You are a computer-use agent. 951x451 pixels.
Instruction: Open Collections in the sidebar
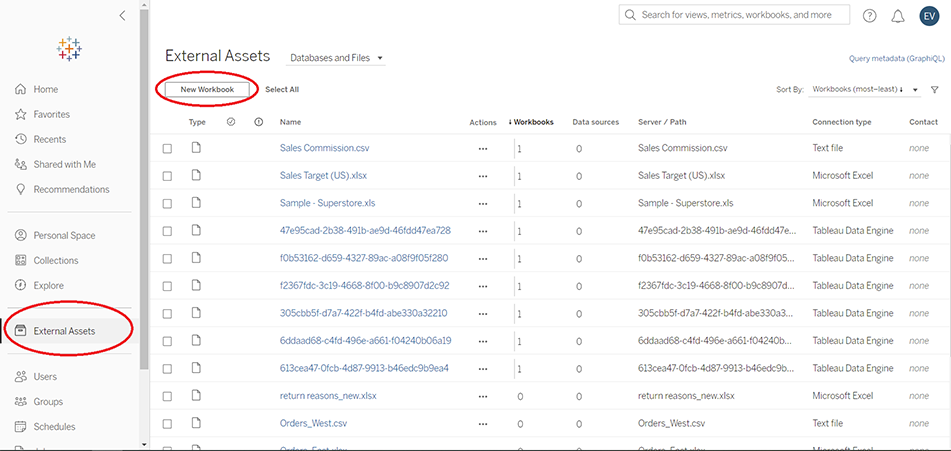tap(55, 260)
